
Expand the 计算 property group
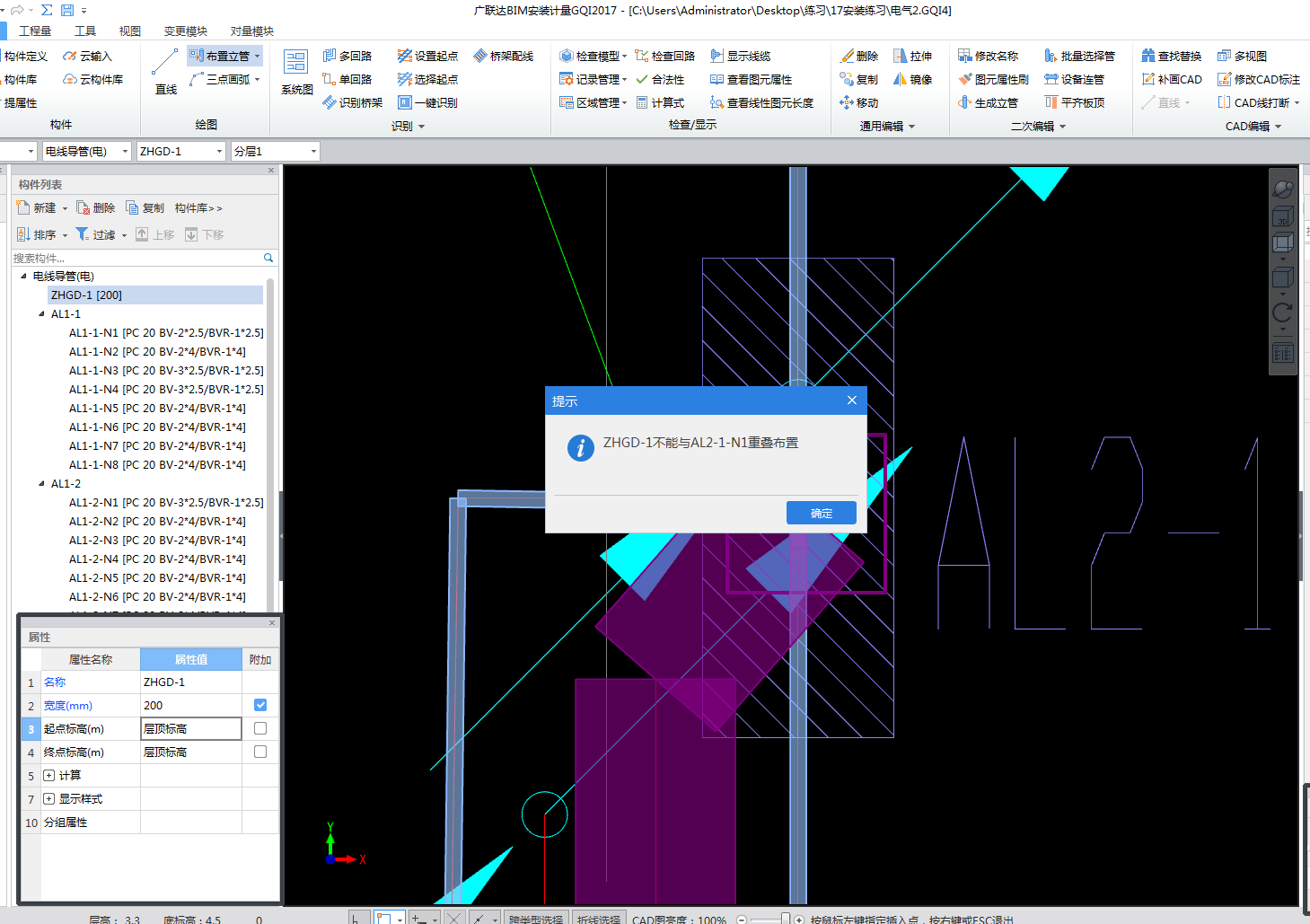[x=49, y=775]
